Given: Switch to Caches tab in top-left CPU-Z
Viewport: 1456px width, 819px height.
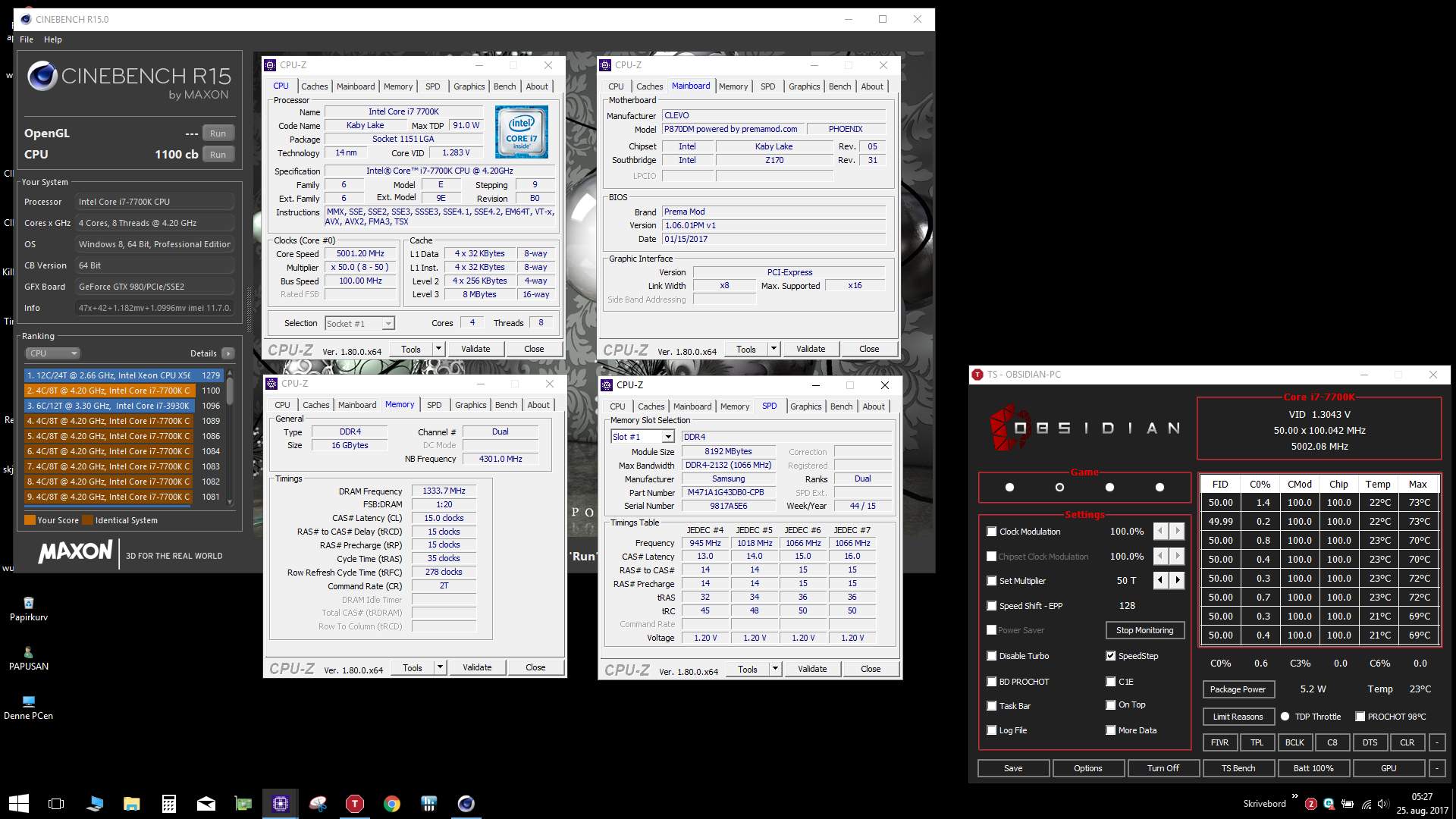Looking at the screenshot, I should point(314,86).
